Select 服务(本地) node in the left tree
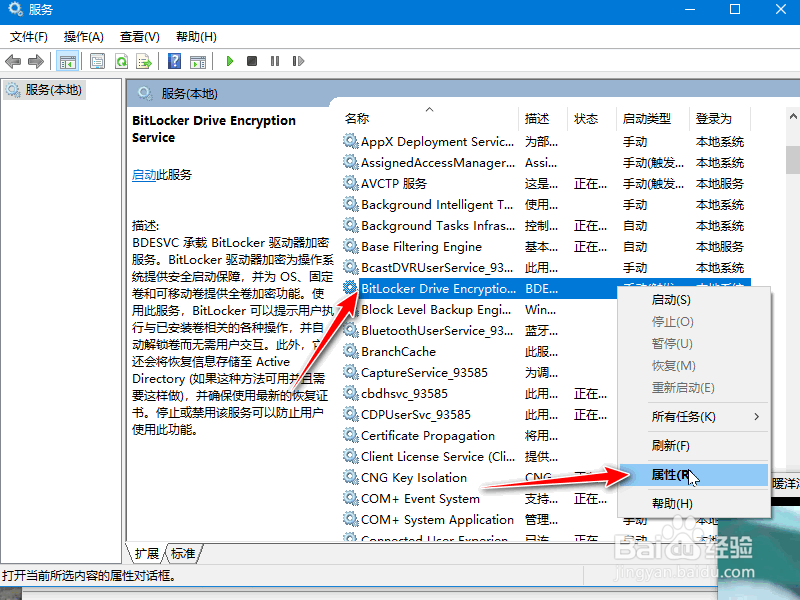Screen dimensions: 800x600 click(44, 90)
